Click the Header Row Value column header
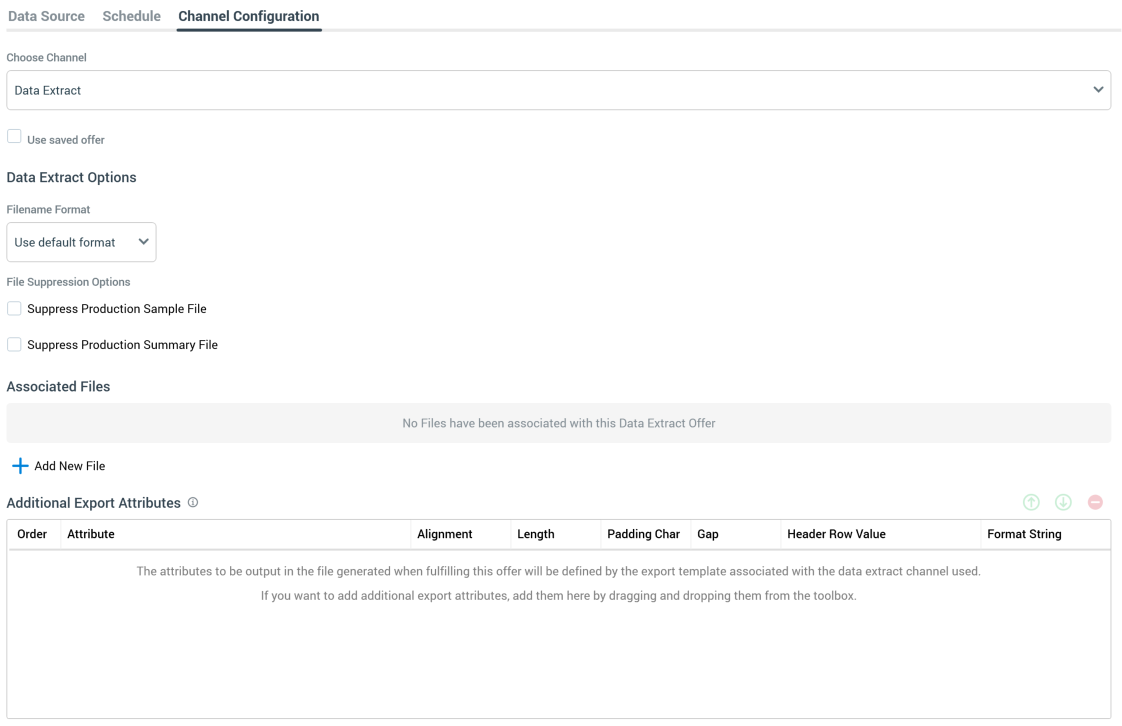This screenshot has height=726, width=1122. coord(836,534)
